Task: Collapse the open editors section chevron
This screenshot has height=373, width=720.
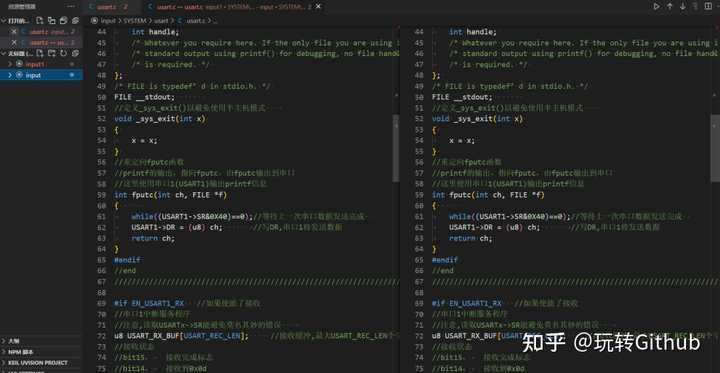Action: point(4,21)
